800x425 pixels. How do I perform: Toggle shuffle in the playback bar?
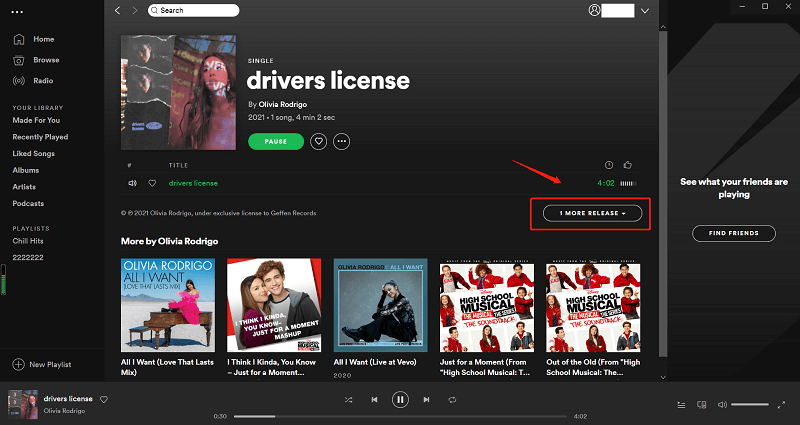coord(348,400)
